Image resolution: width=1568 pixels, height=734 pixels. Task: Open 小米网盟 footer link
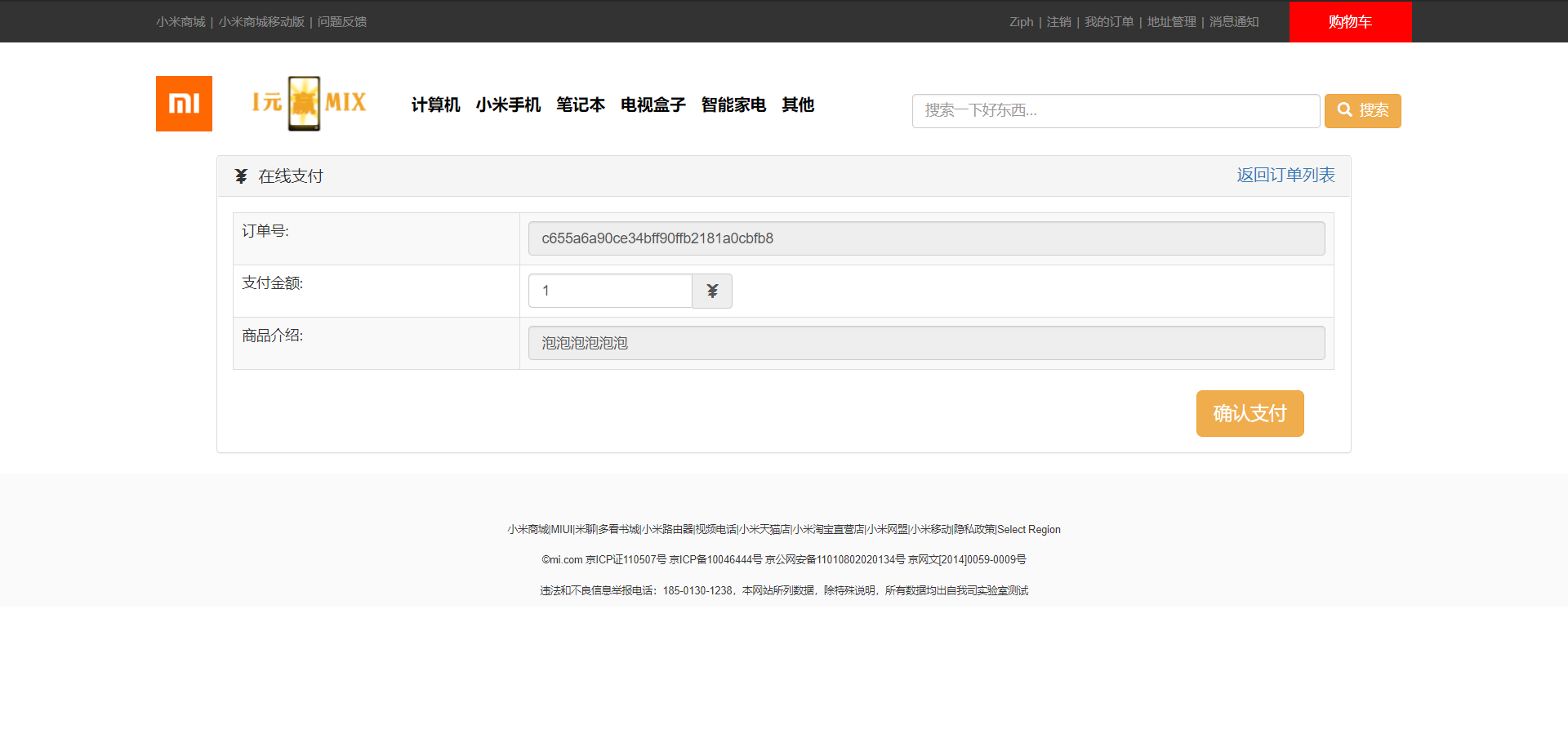888,530
